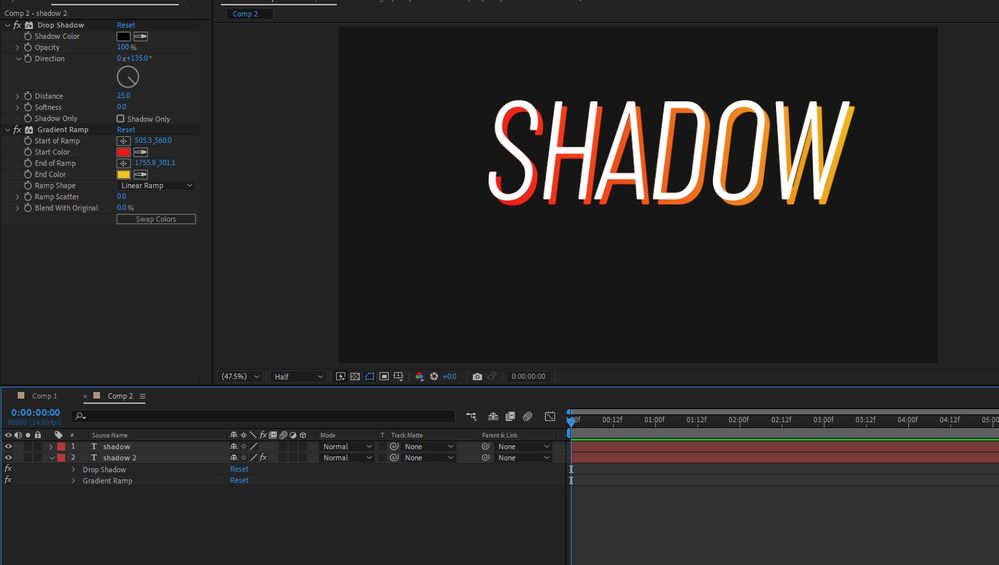Expand the shadow layer twirl arrow
999x565 pixels.
pos(51,447)
